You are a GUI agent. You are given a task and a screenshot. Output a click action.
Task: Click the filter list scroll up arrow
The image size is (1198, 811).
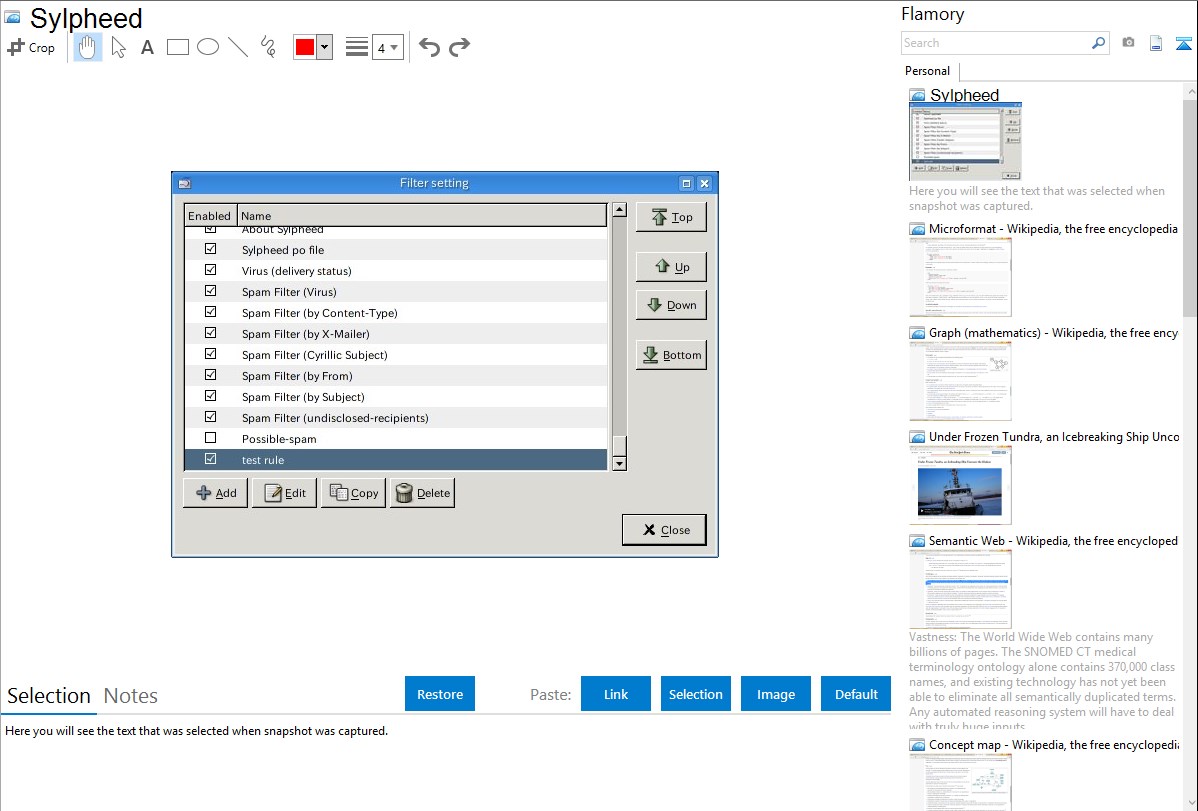(x=620, y=209)
